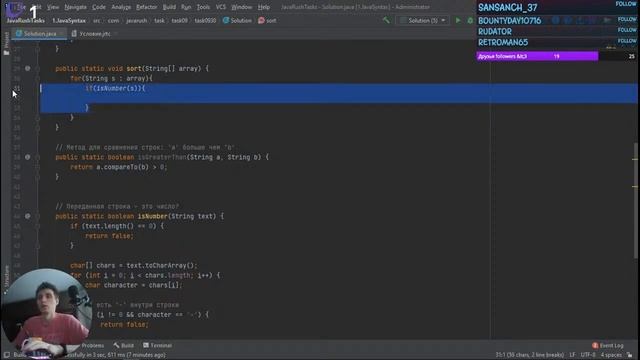Click the compareTo return statement line

point(118,167)
